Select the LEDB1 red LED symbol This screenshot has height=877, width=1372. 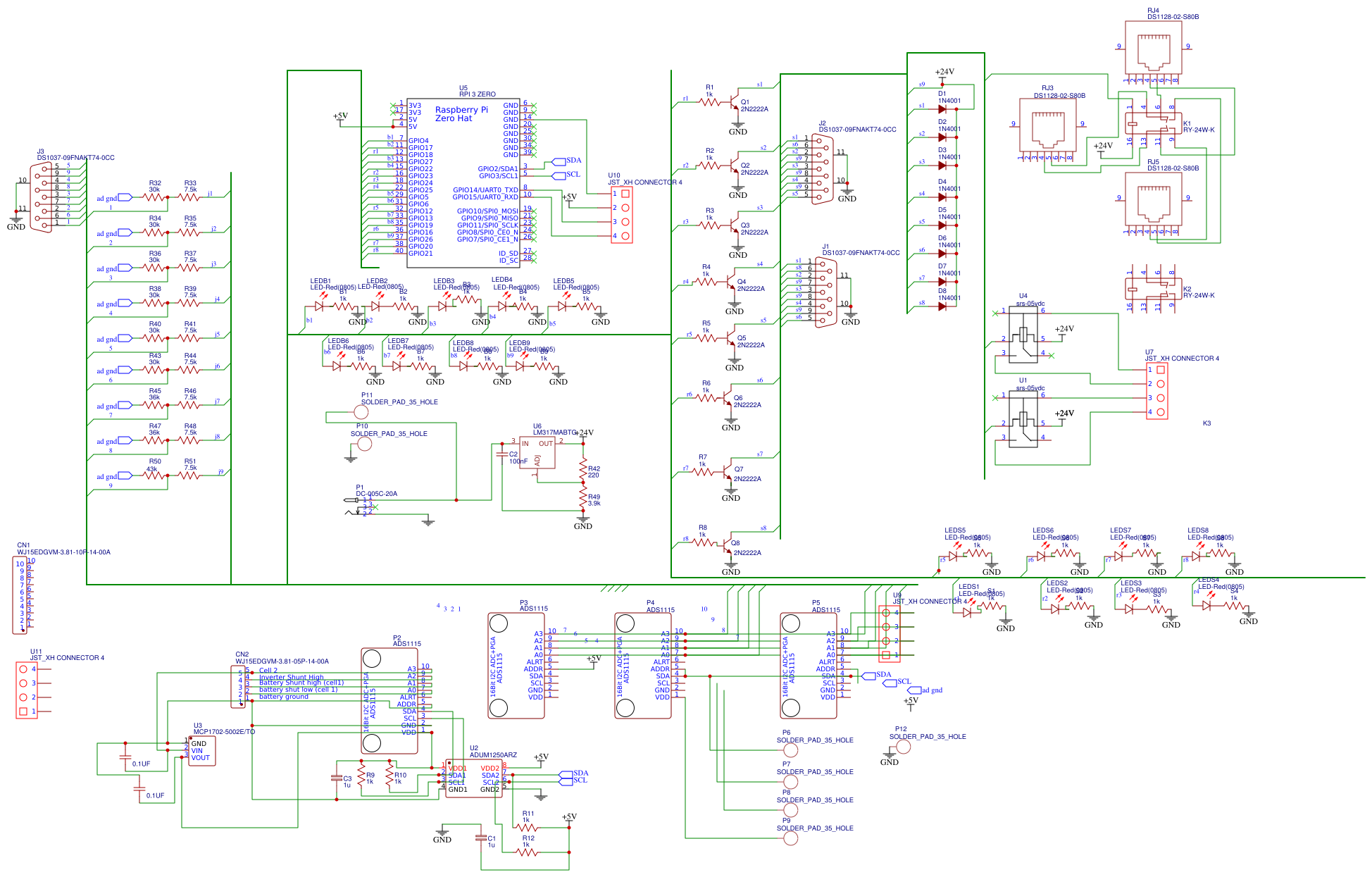(319, 306)
